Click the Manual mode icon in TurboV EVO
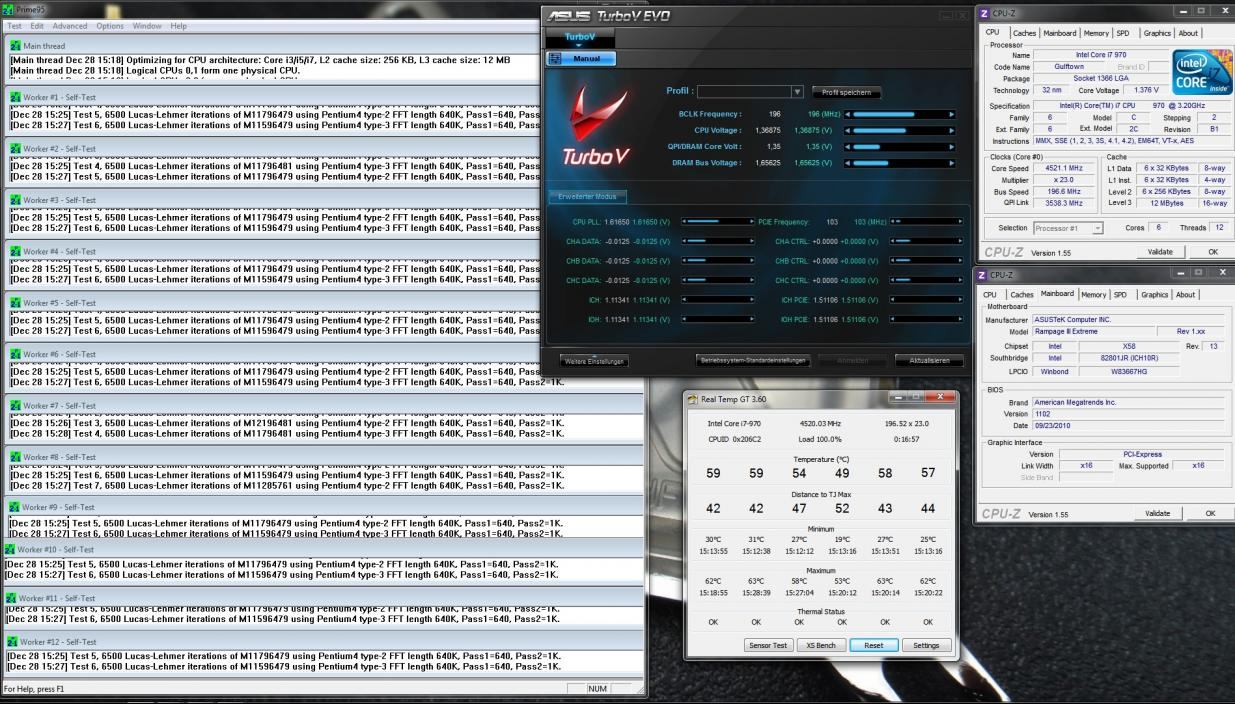 pos(555,59)
